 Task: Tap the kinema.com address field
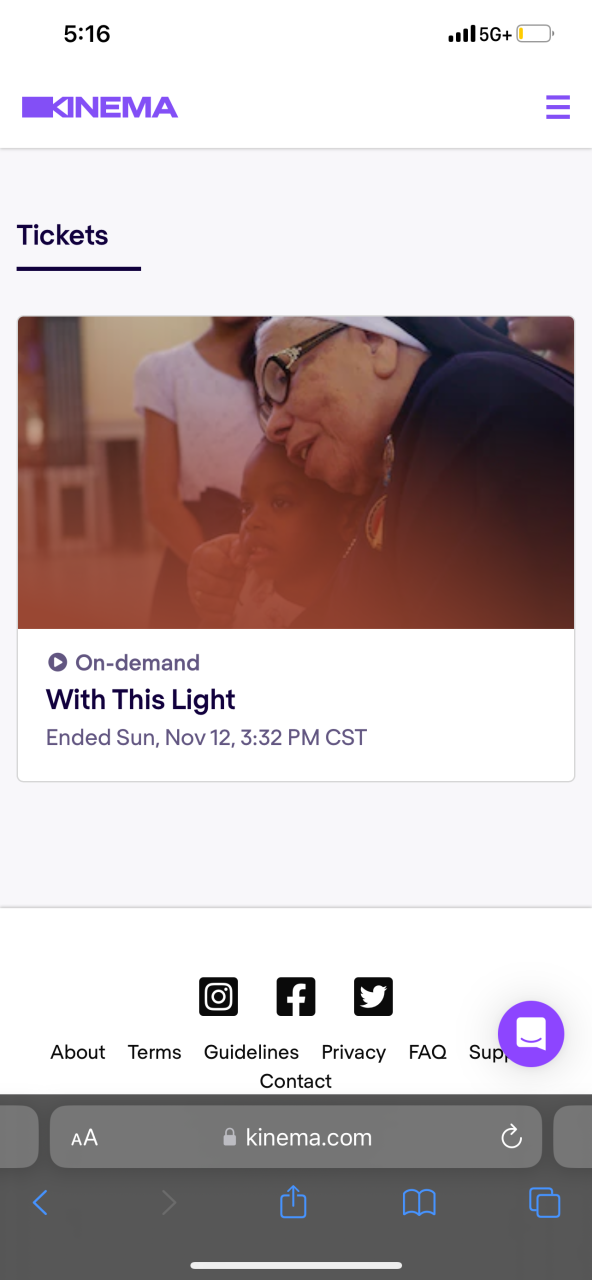click(x=296, y=1137)
